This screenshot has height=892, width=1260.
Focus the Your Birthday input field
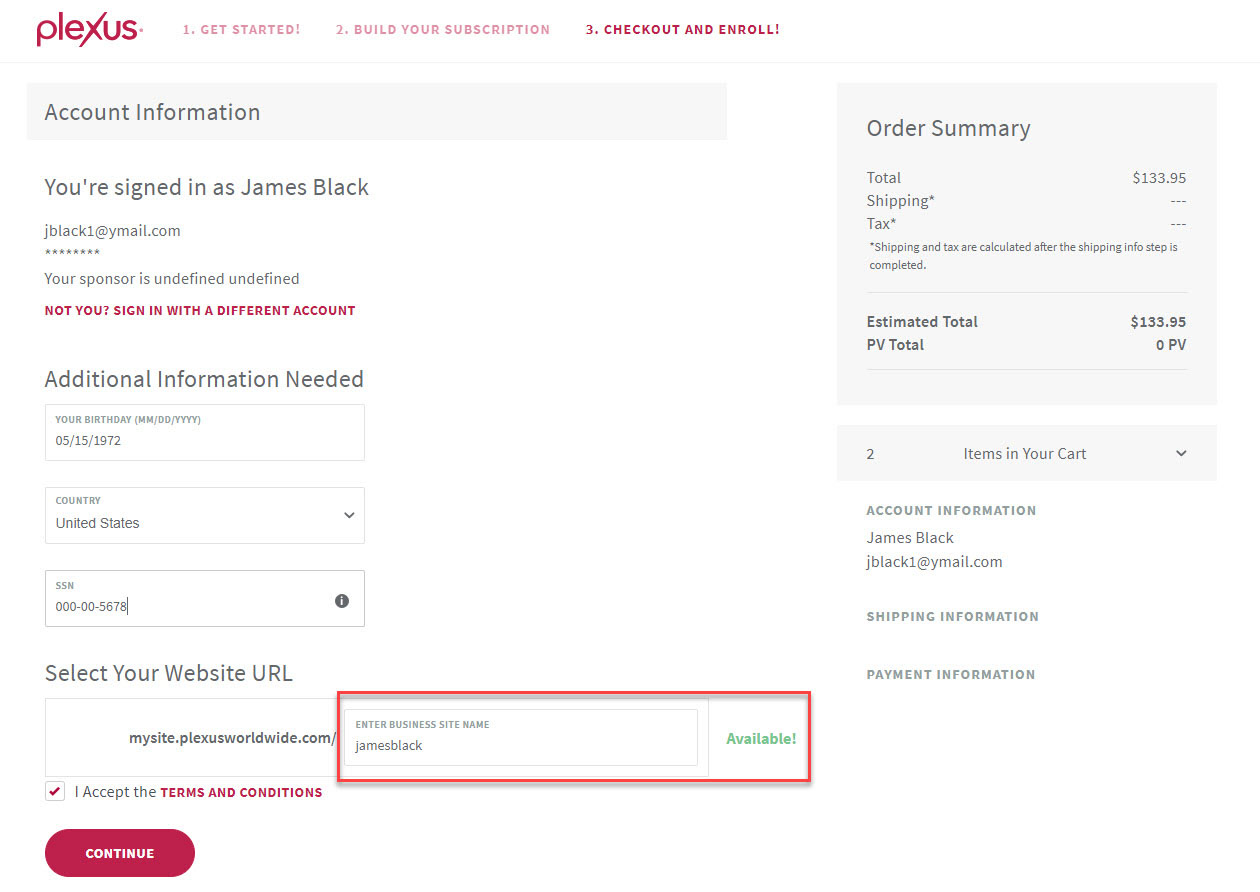coord(205,432)
